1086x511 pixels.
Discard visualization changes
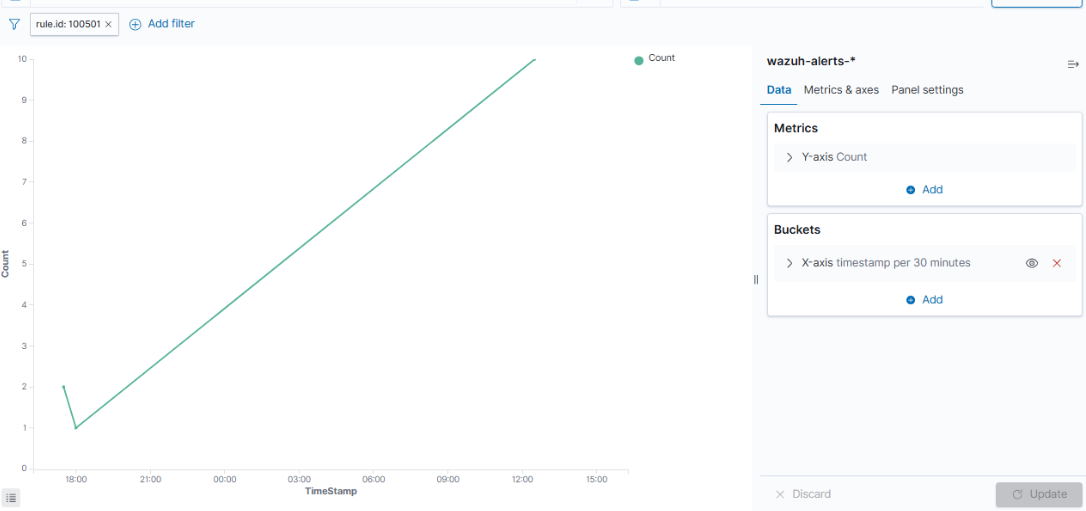(803, 494)
